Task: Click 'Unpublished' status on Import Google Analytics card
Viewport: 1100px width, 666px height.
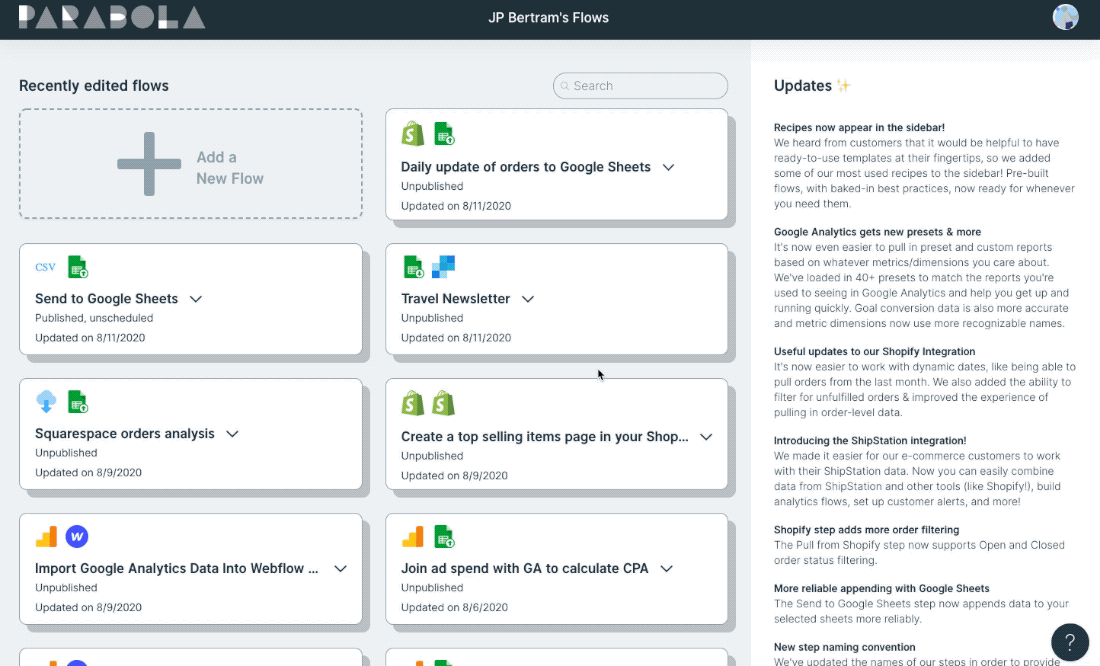Action: pos(66,587)
